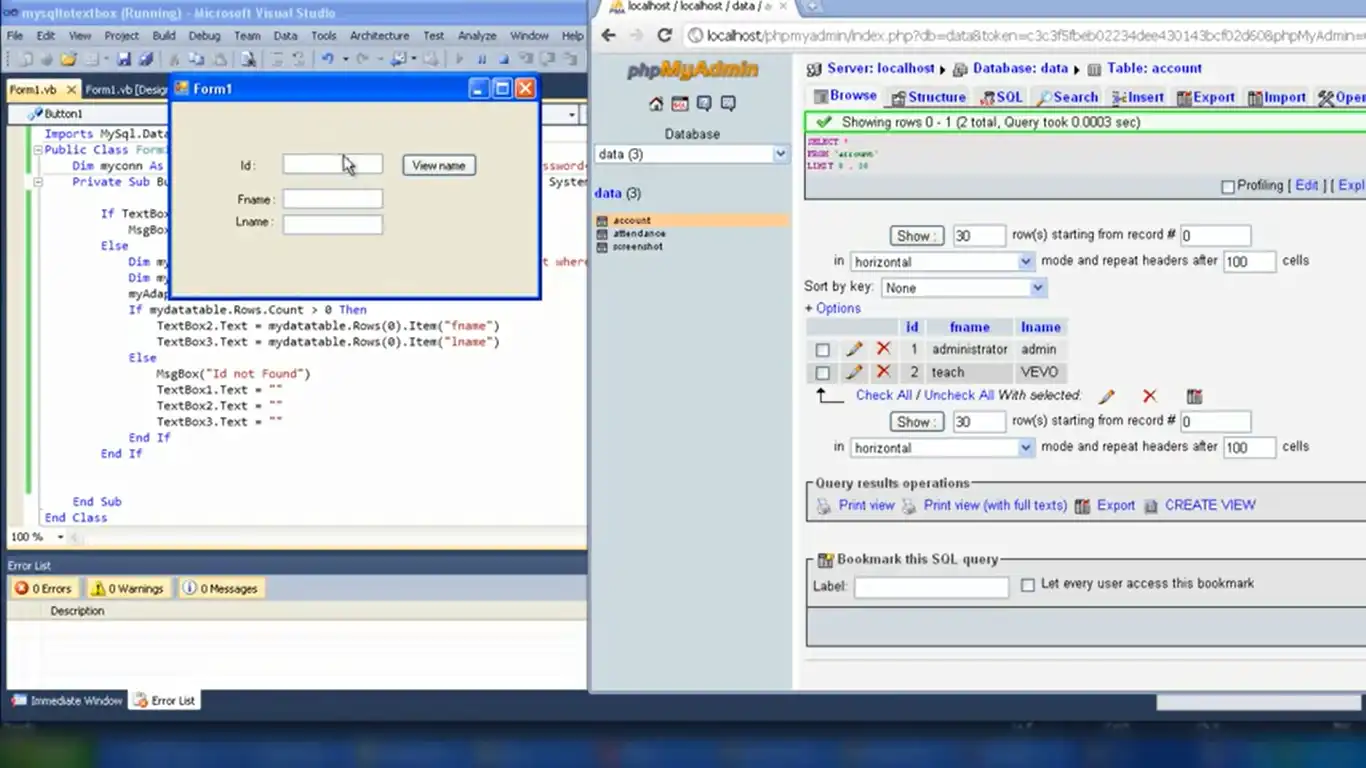Click the Id text box in Form1

click(x=332, y=164)
